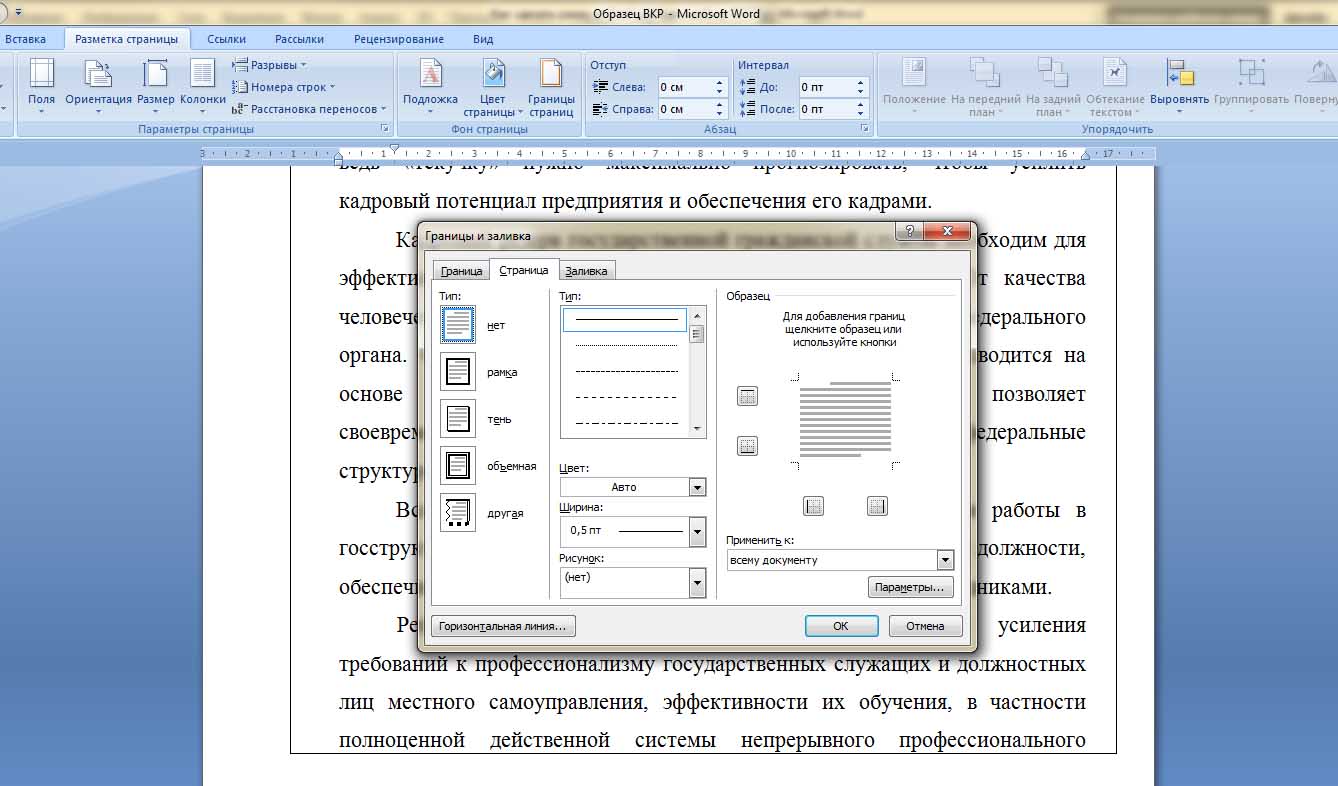Viewport: 1338px width, 786px height.
Task: Increase the Слева indent with up arrow
Action: tap(720, 83)
